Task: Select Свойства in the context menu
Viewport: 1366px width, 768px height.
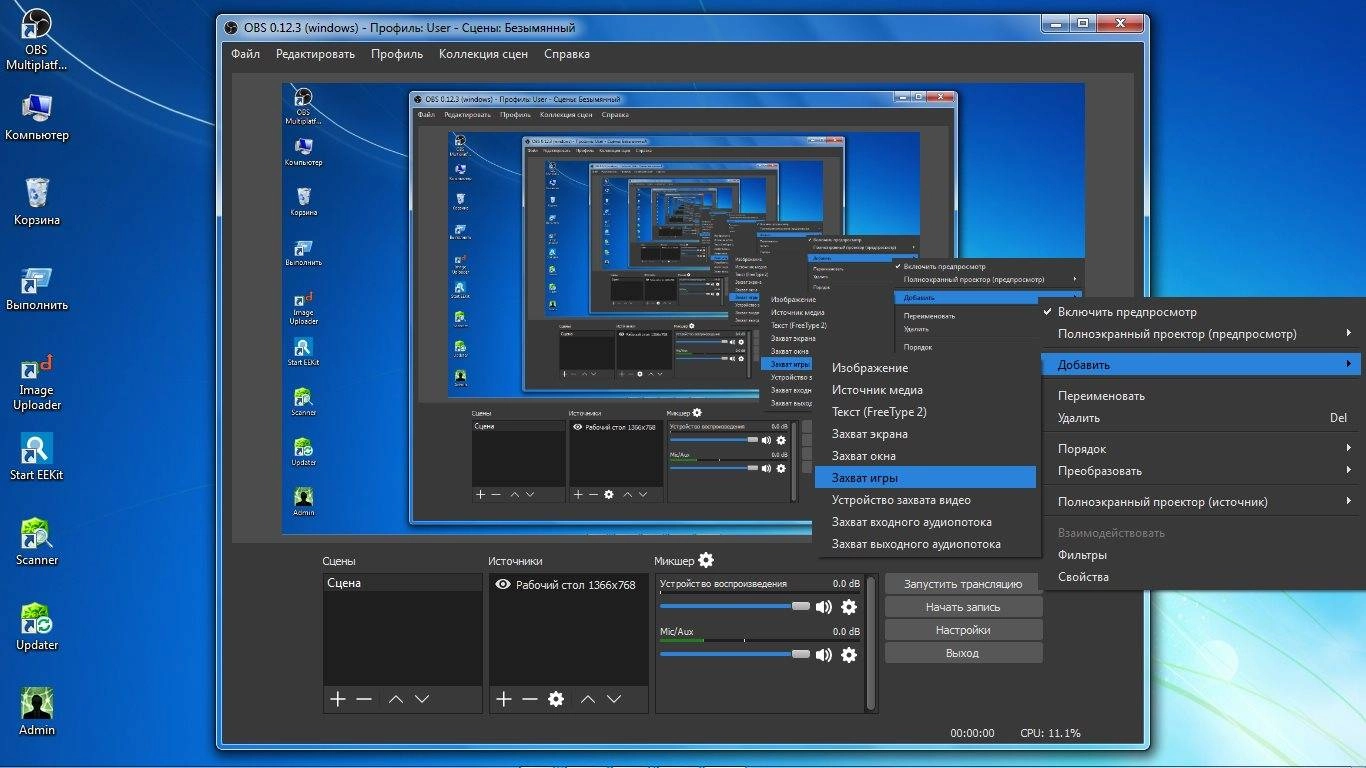Action: [x=1200, y=577]
